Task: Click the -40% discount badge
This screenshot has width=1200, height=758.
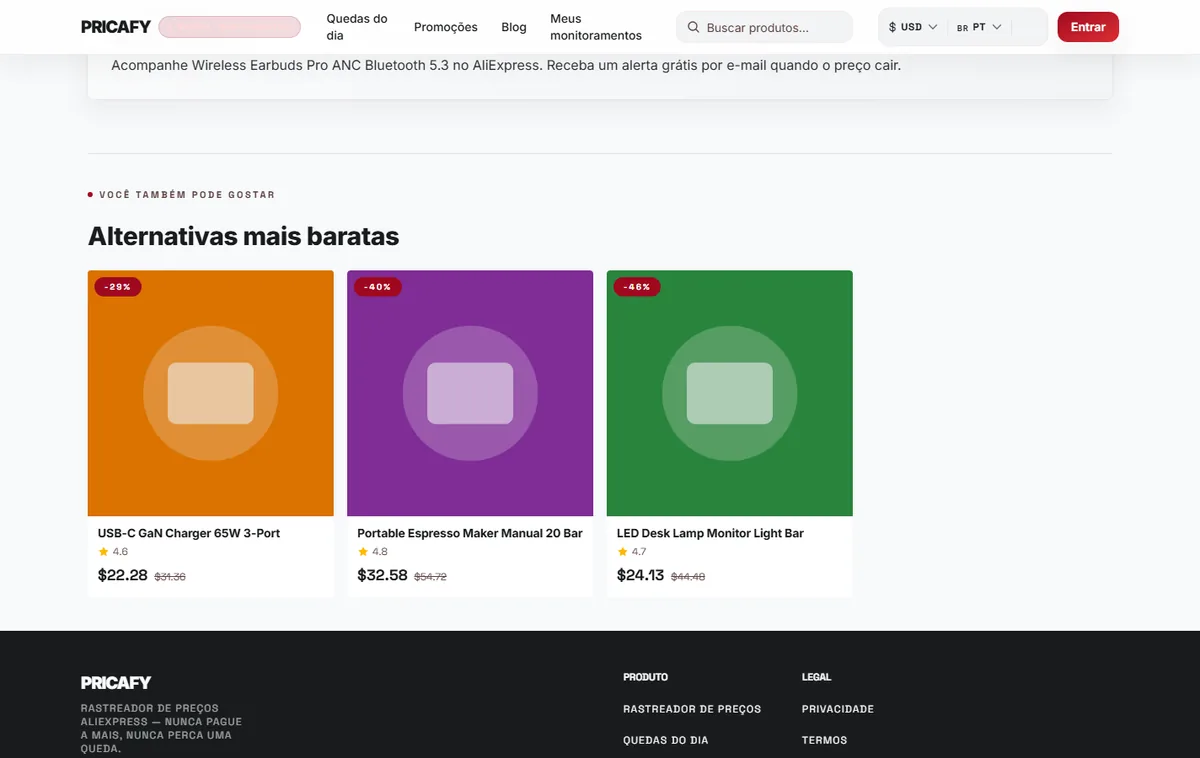Action: click(x=378, y=287)
